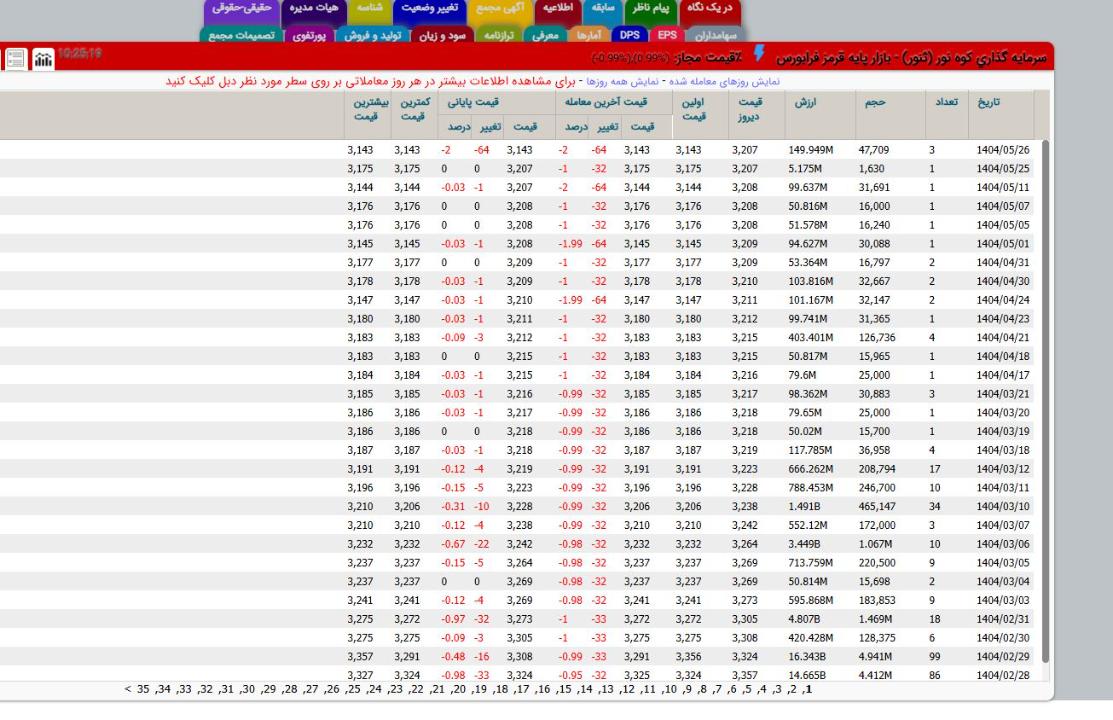Switch to the 'پیام ناظر' tab

650,9
